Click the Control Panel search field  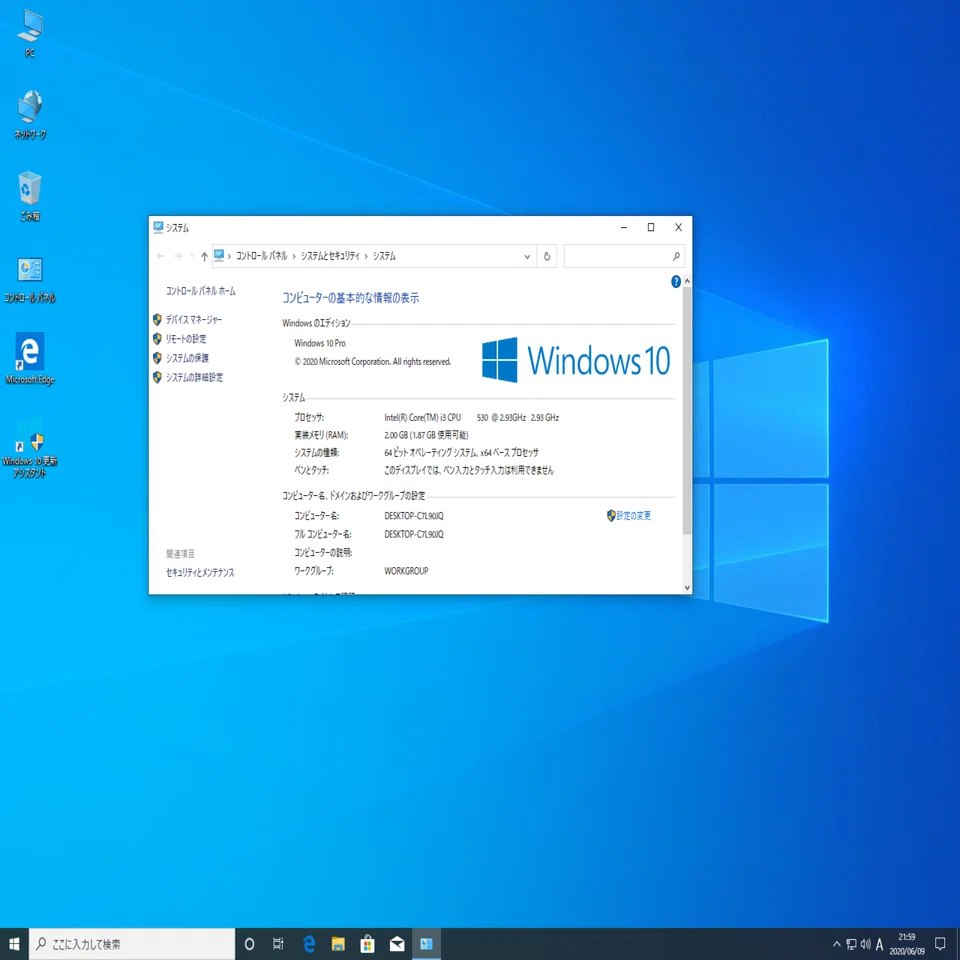tap(624, 257)
